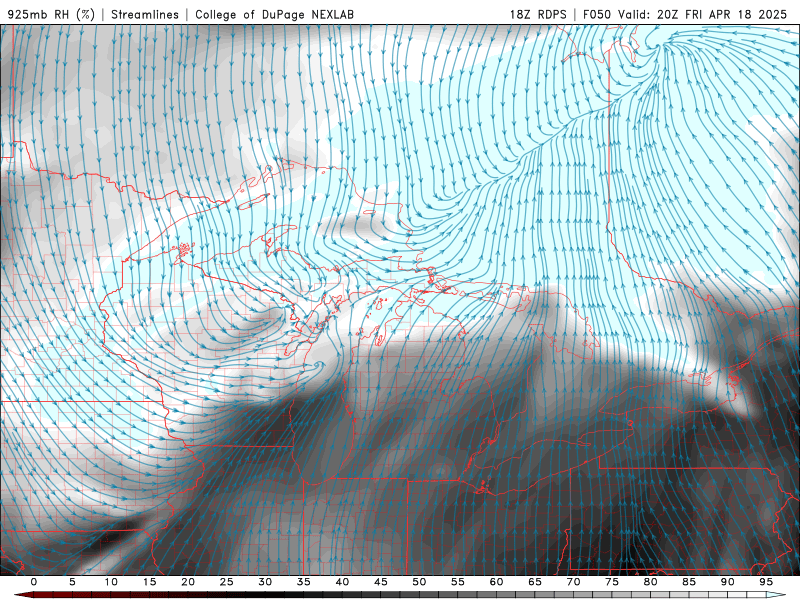Click the "College of DuPage NEXLAB" label
800x600 pixels.
point(274,14)
